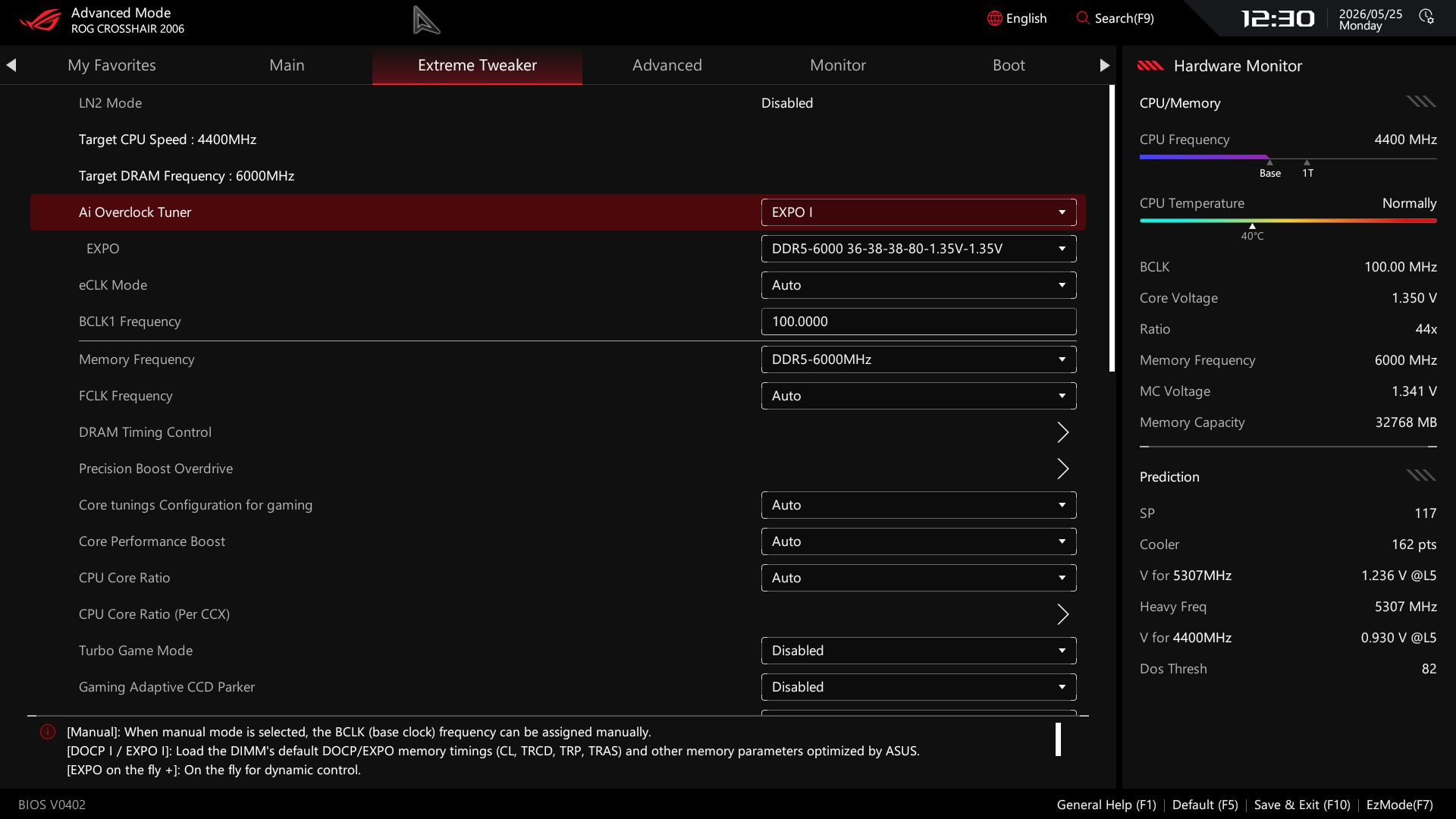Click the Ai Overclock Tuner label

(135, 212)
